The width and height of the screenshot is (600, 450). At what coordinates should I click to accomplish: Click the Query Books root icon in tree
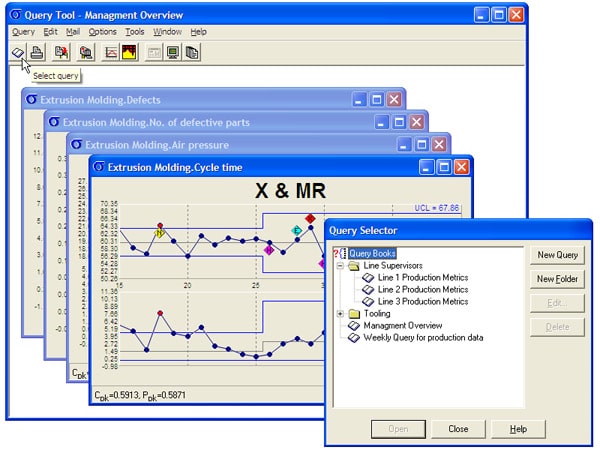[x=340, y=254]
